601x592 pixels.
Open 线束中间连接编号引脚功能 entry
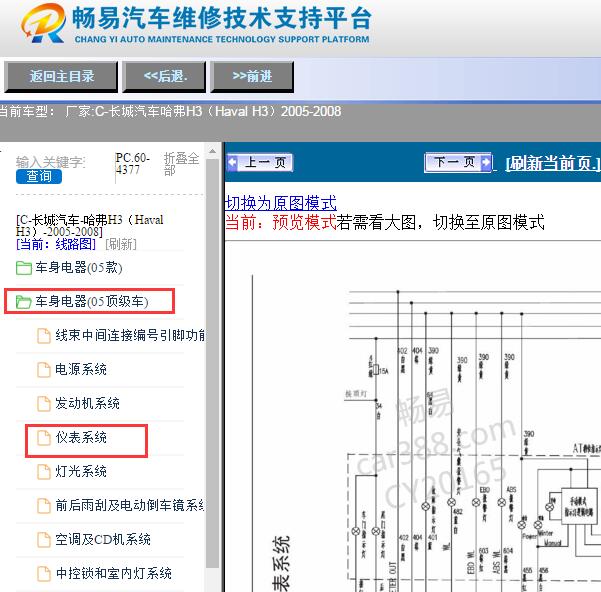130,336
